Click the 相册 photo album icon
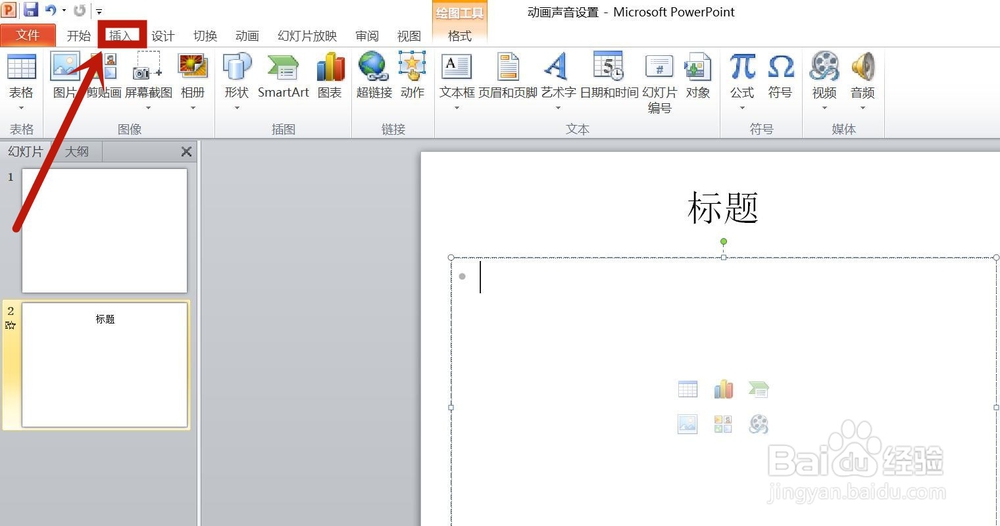The height and width of the screenshot is (526, 1000). click(x=193, y=66)
